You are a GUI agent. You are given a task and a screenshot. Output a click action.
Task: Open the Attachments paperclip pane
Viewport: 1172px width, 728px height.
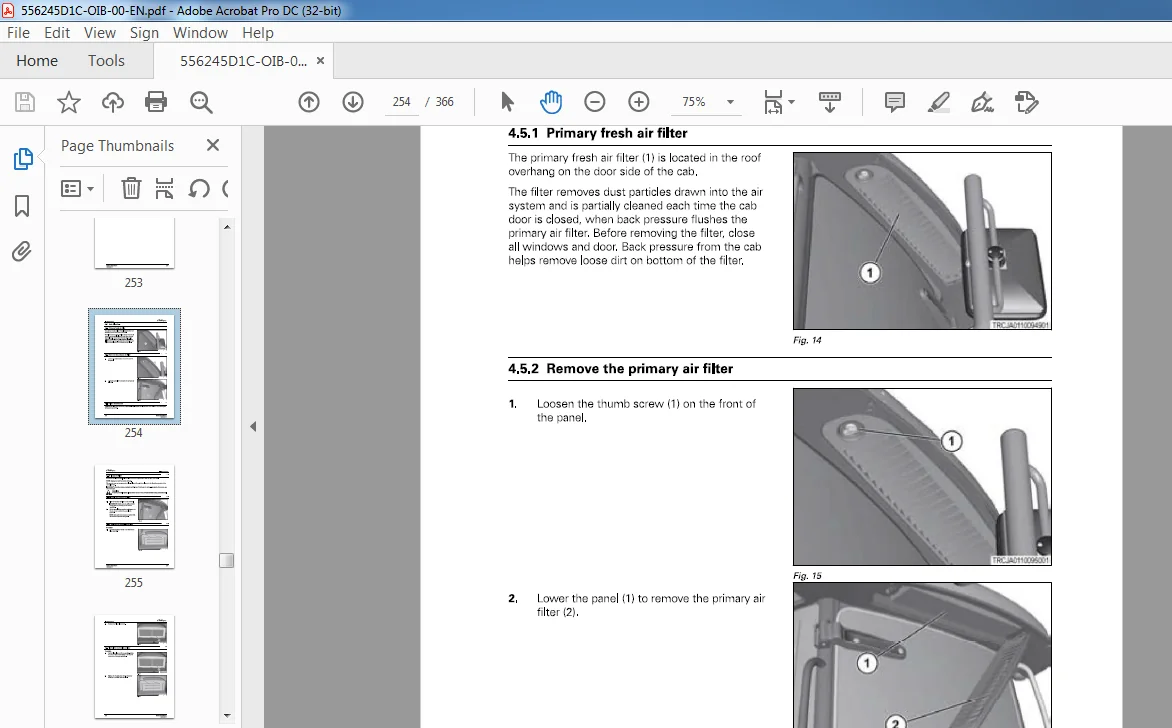coord(22,251)
